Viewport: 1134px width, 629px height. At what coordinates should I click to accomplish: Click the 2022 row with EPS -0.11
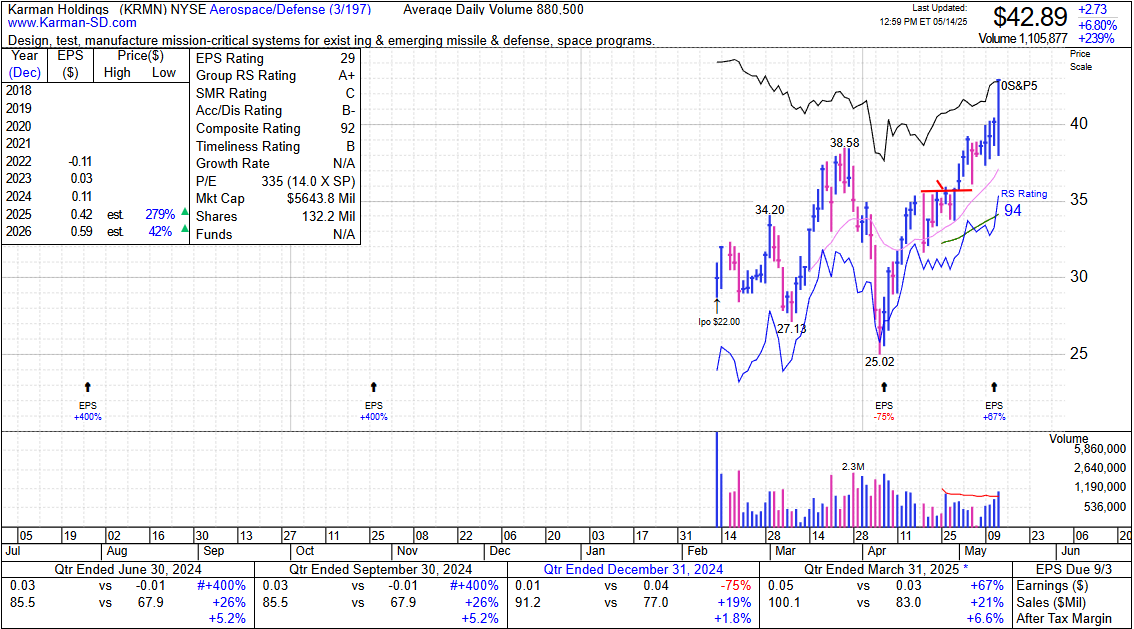point(95,161)
